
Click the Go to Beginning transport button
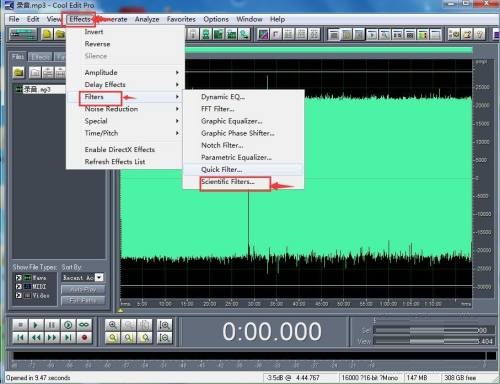(20, 338)
